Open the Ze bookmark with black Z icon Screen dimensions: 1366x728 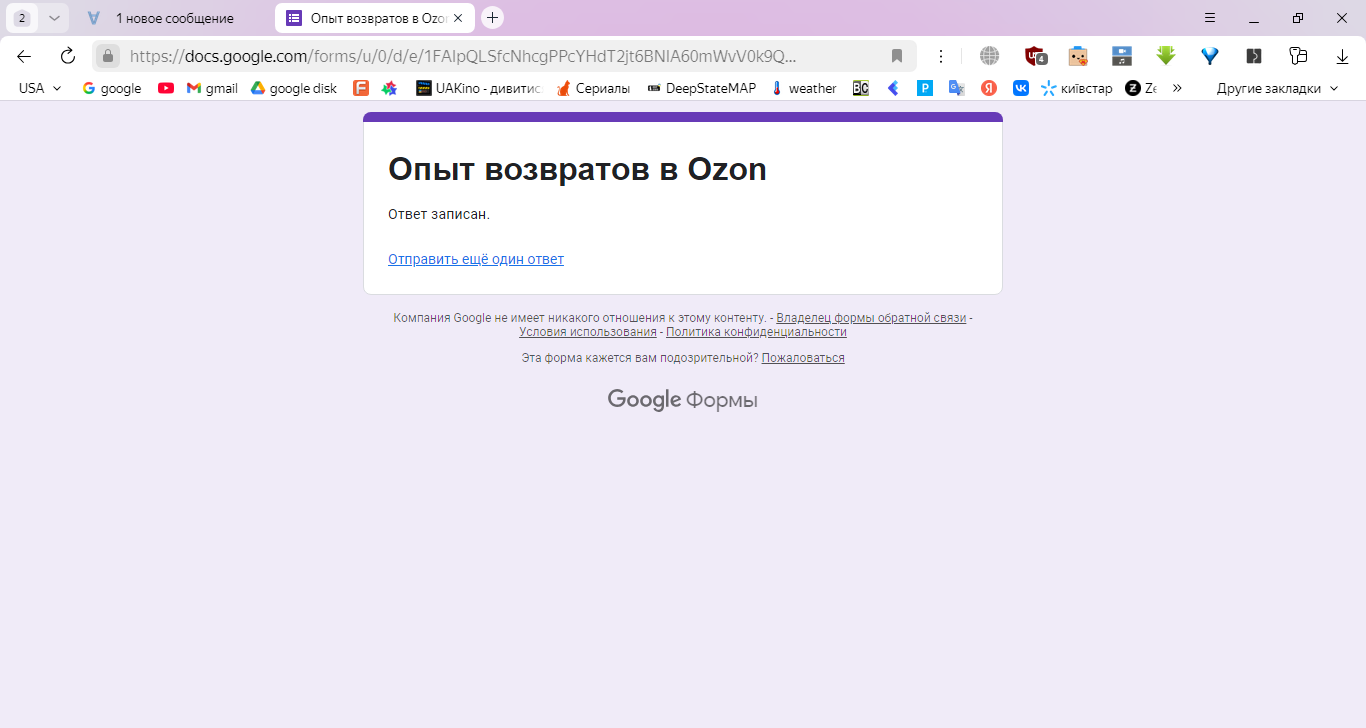coord(1141,88)
